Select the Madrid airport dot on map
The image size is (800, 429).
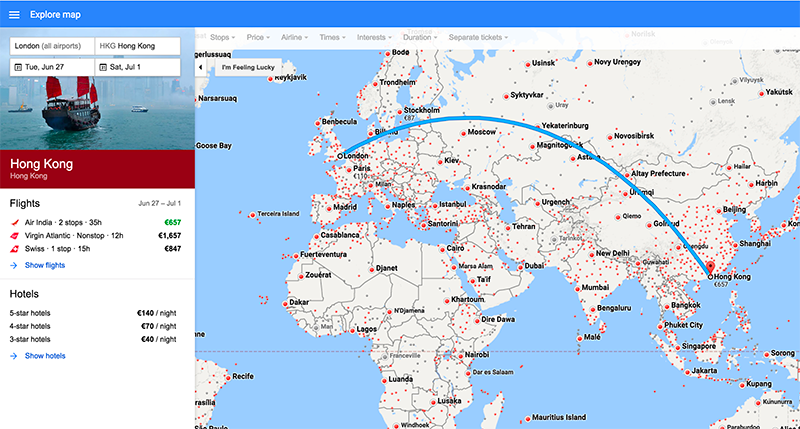(x=329, y=208)
